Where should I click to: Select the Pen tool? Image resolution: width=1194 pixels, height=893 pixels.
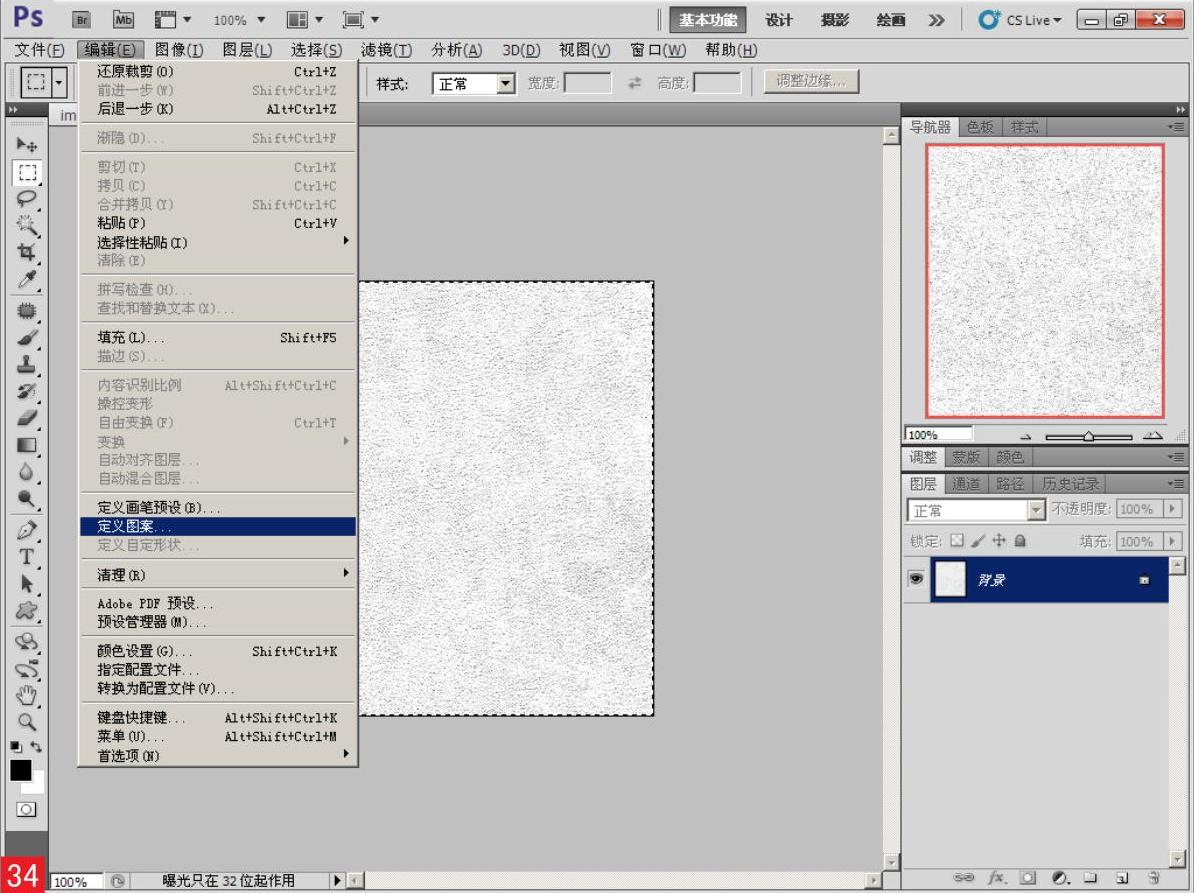[27, 530]
